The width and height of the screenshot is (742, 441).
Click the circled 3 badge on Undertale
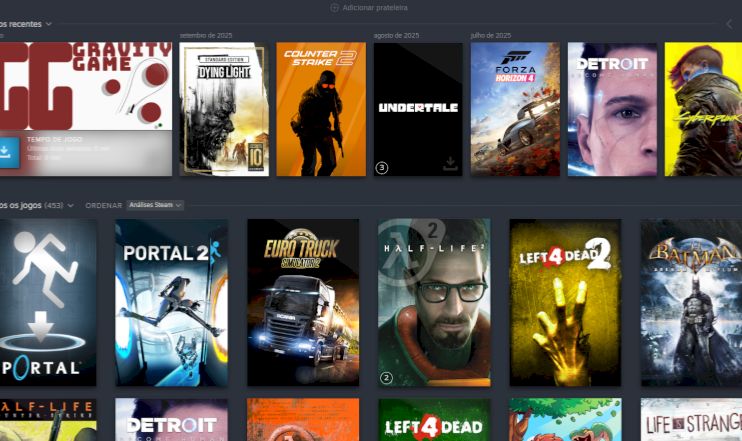click(382, 168)
